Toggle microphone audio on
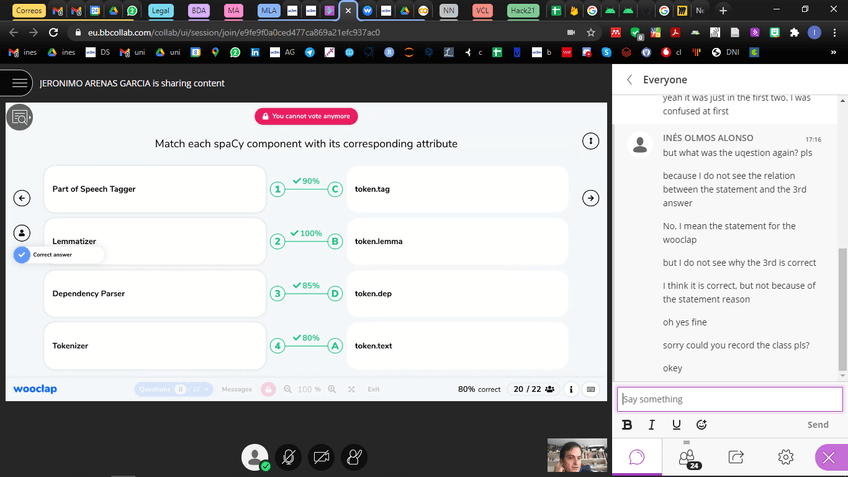 click(x=289, y=457)
